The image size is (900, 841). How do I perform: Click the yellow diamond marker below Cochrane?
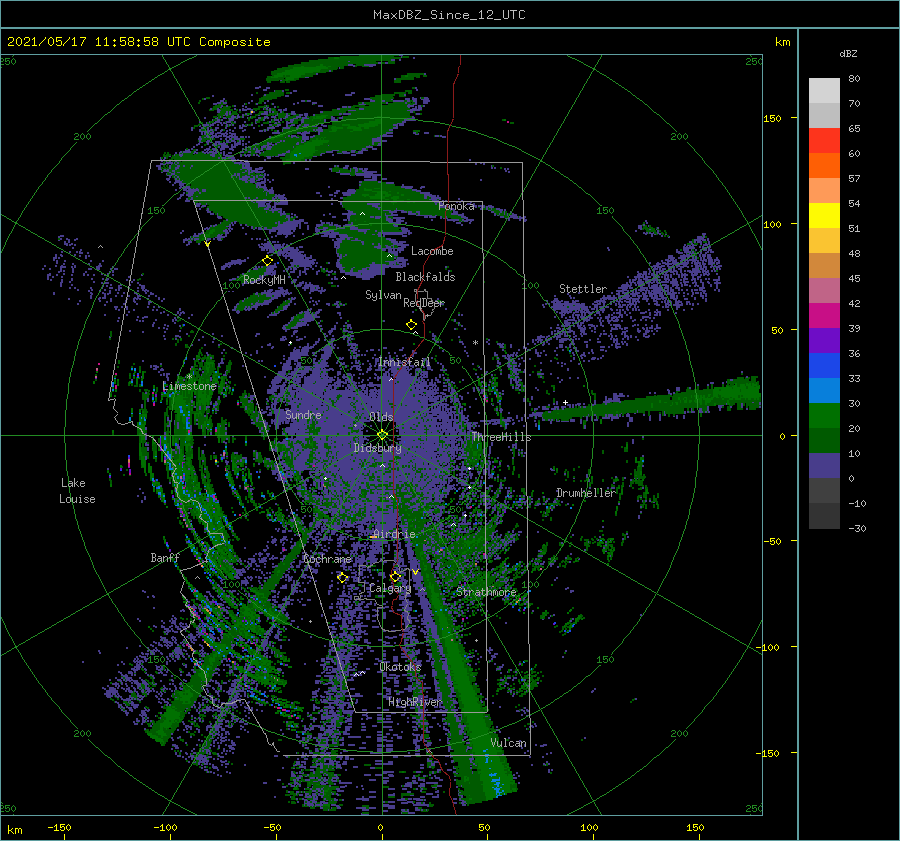click(x=342, y=578)
